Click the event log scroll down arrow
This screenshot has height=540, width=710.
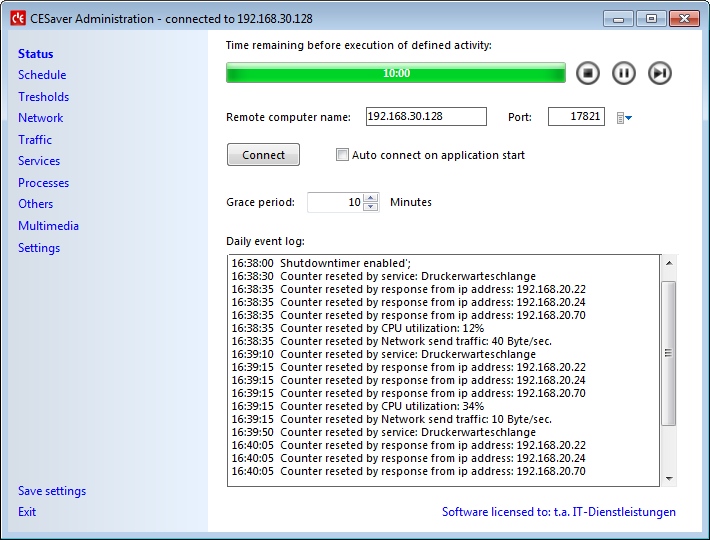click(669, 478)
